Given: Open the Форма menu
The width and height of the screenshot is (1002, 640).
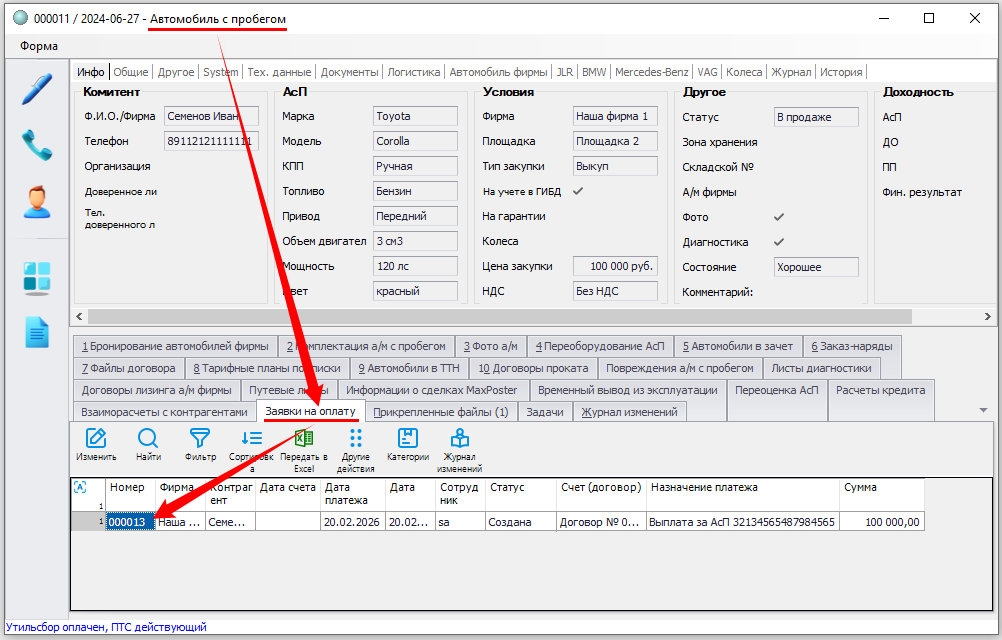Looking at the screenshot, I should (x=39, y=45).
